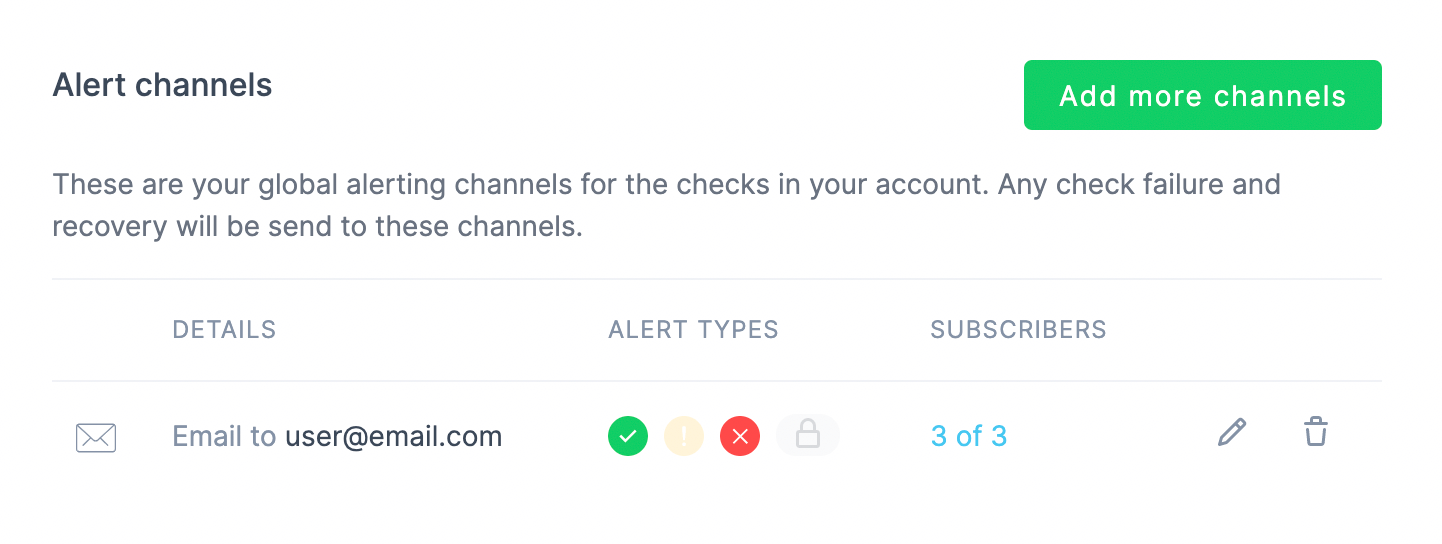Open the 3 of 3 subscribers link
This screenshot has width=1442, height=544.
(968, 436)
